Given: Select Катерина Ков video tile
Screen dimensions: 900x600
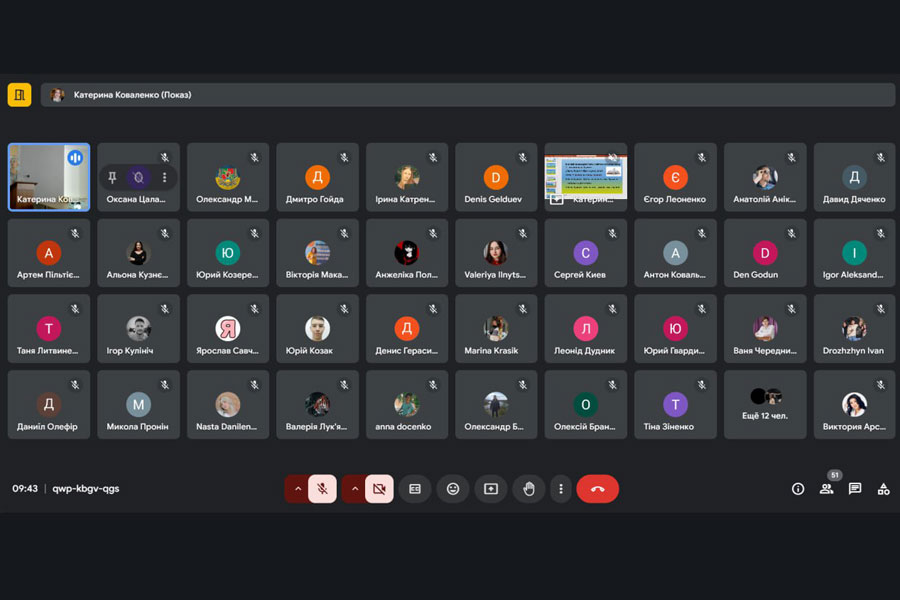Looking at the screenshot, I should point(49,177).
